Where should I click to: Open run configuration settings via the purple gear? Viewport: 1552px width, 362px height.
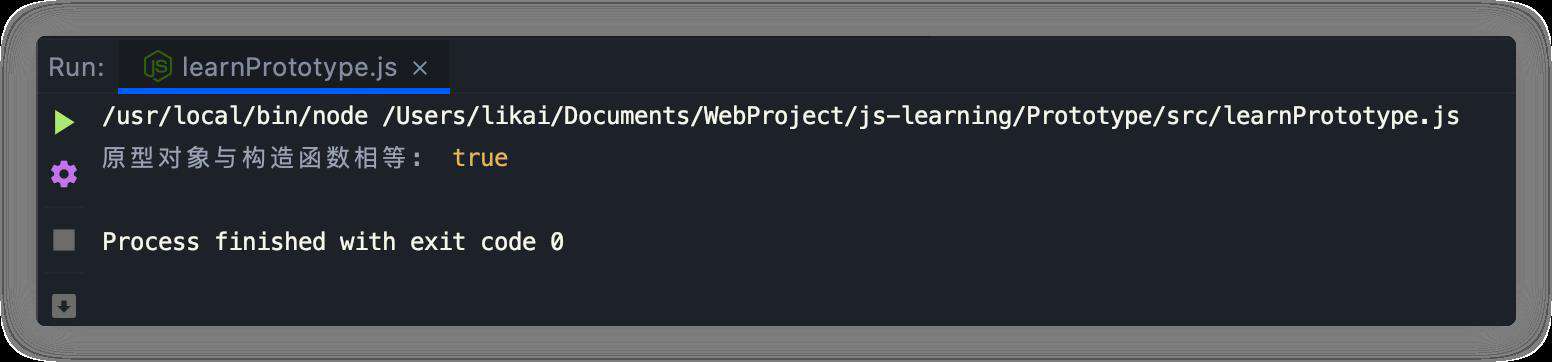point(64,175)
